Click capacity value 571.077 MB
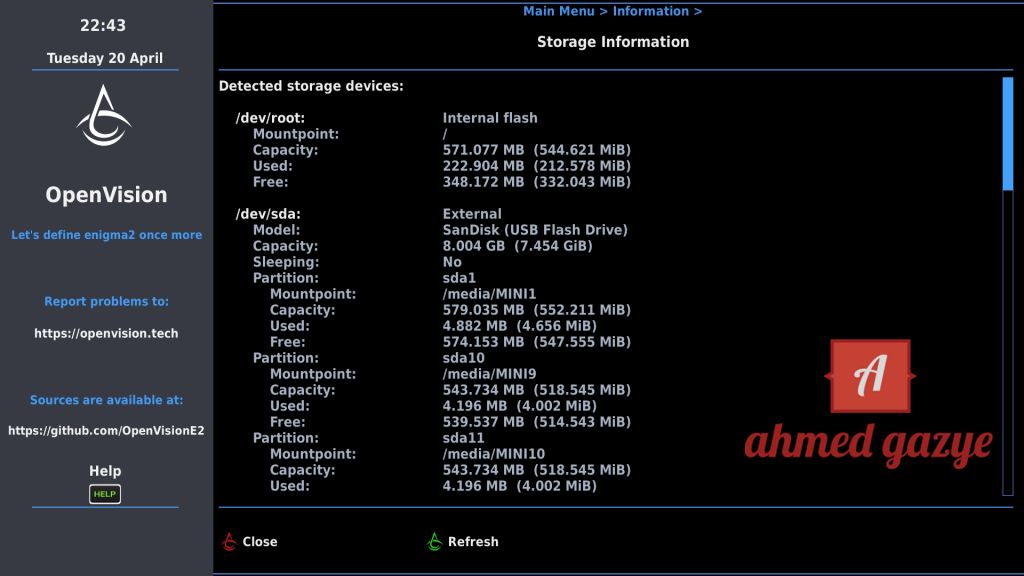Screen dimensions: 1024x576 point(483,150)
